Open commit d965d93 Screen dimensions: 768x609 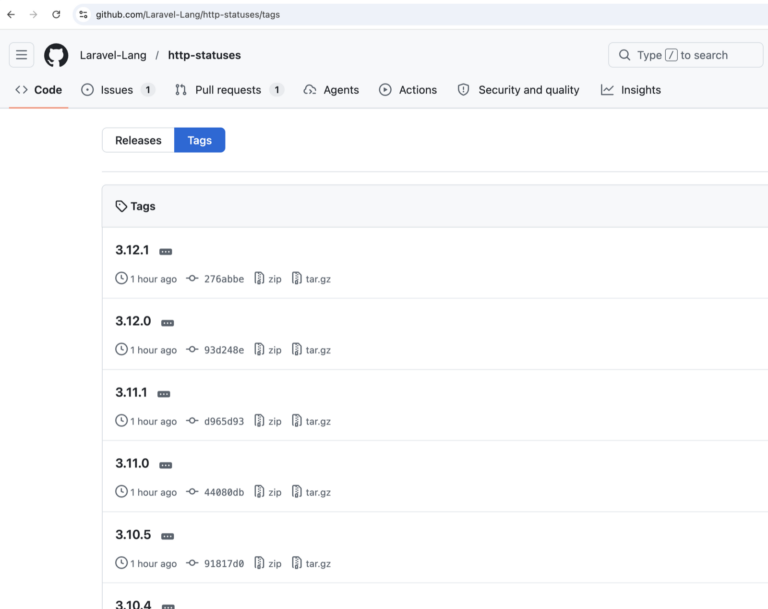[x=224, y=421]
